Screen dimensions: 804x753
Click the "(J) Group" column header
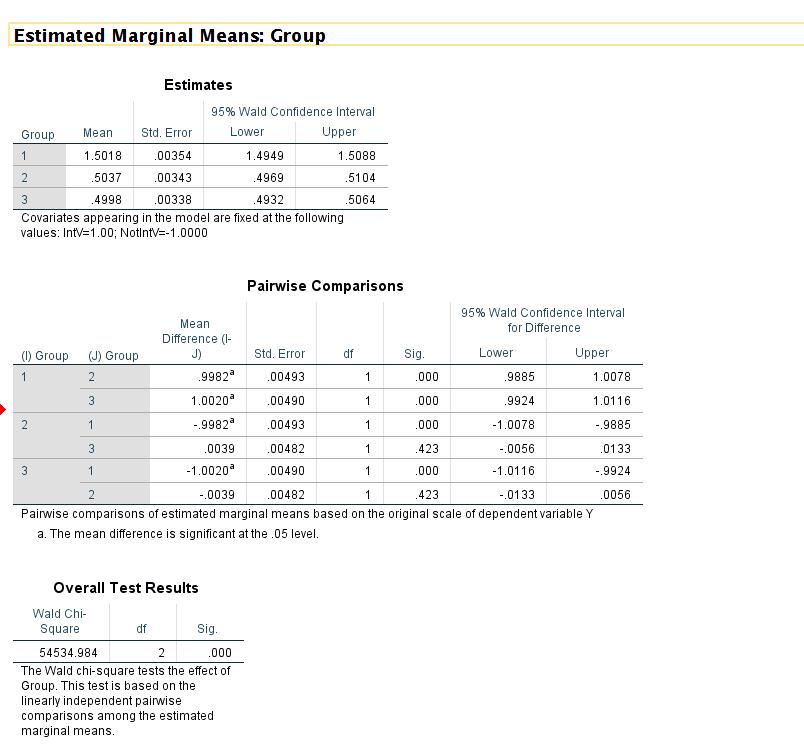tap(113, 354)
